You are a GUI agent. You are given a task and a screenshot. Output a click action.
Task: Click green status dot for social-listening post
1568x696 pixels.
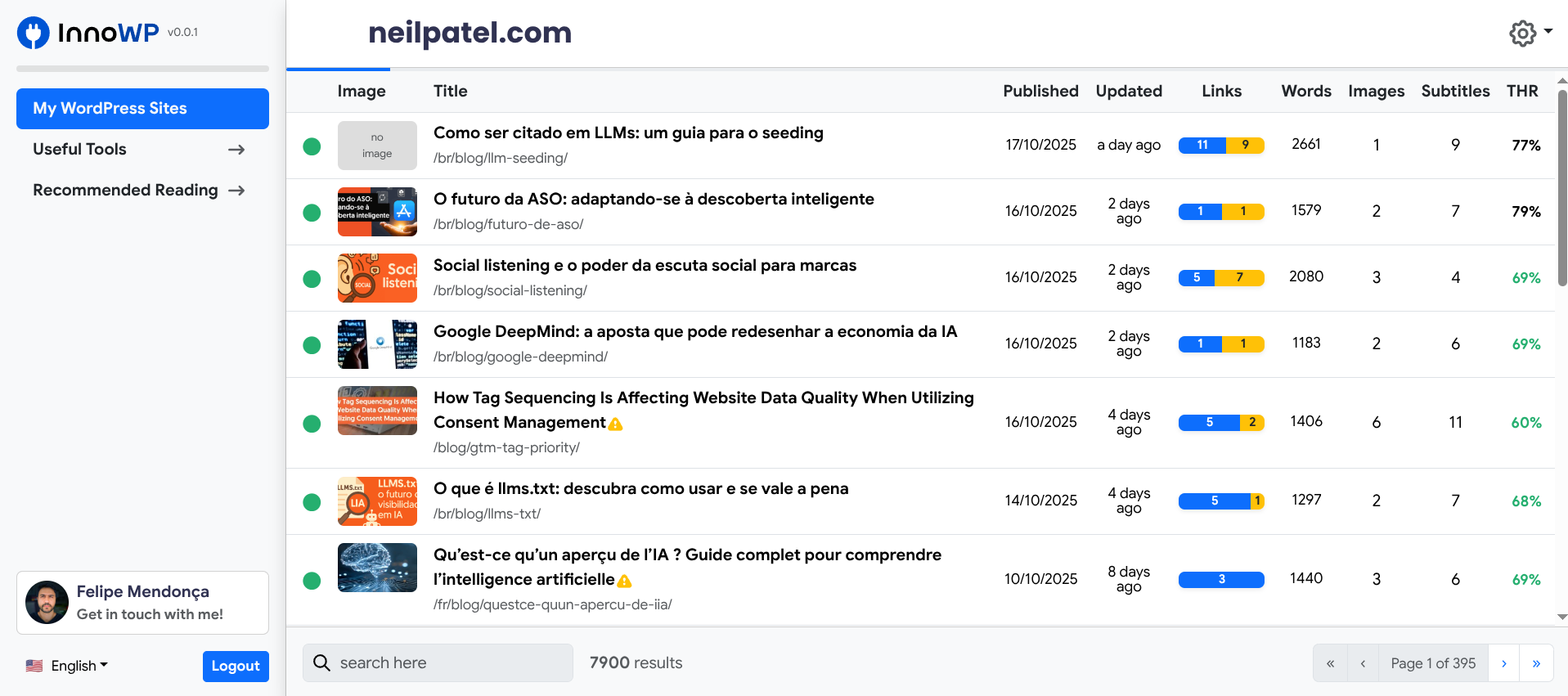tap(312, 279)
